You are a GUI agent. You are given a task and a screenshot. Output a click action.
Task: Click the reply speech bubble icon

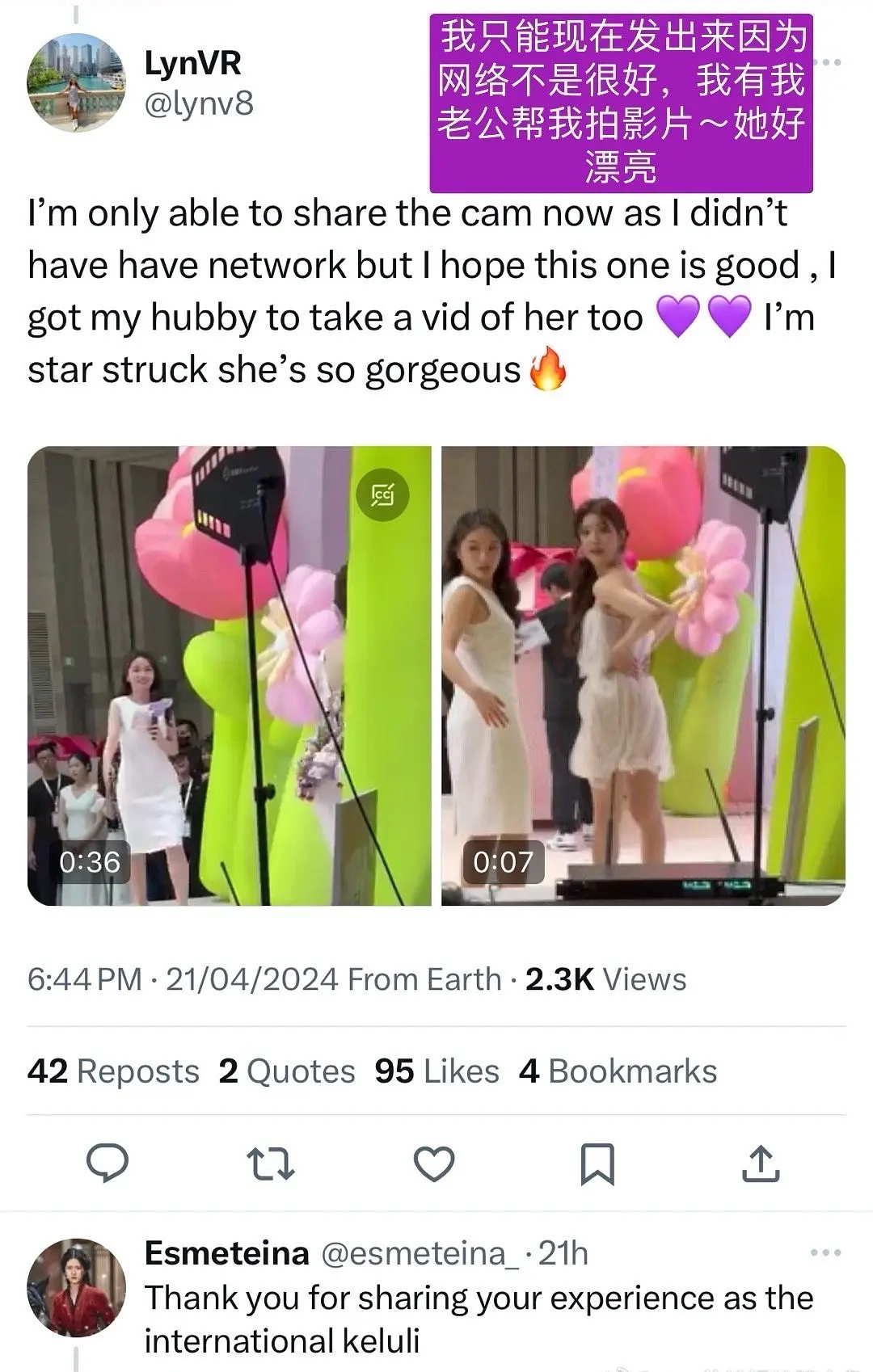[x=108, y=1164]
